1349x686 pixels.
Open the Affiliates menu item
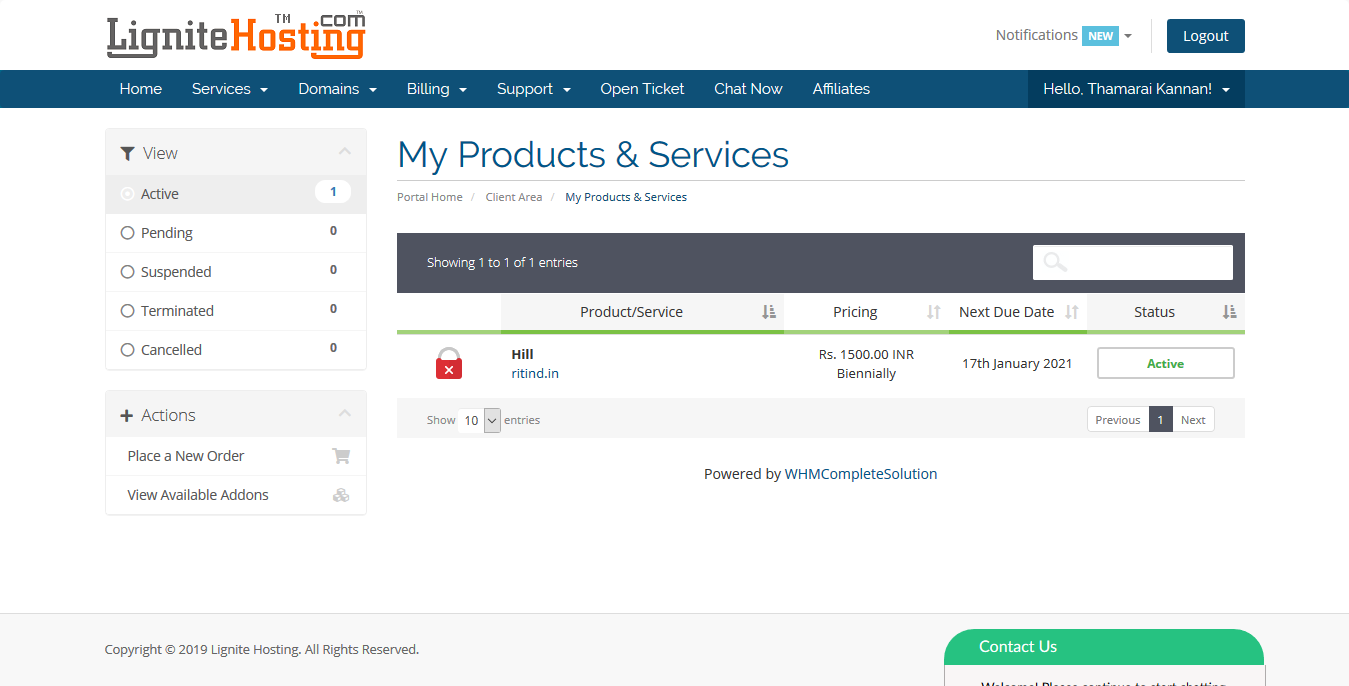(841, 89)
